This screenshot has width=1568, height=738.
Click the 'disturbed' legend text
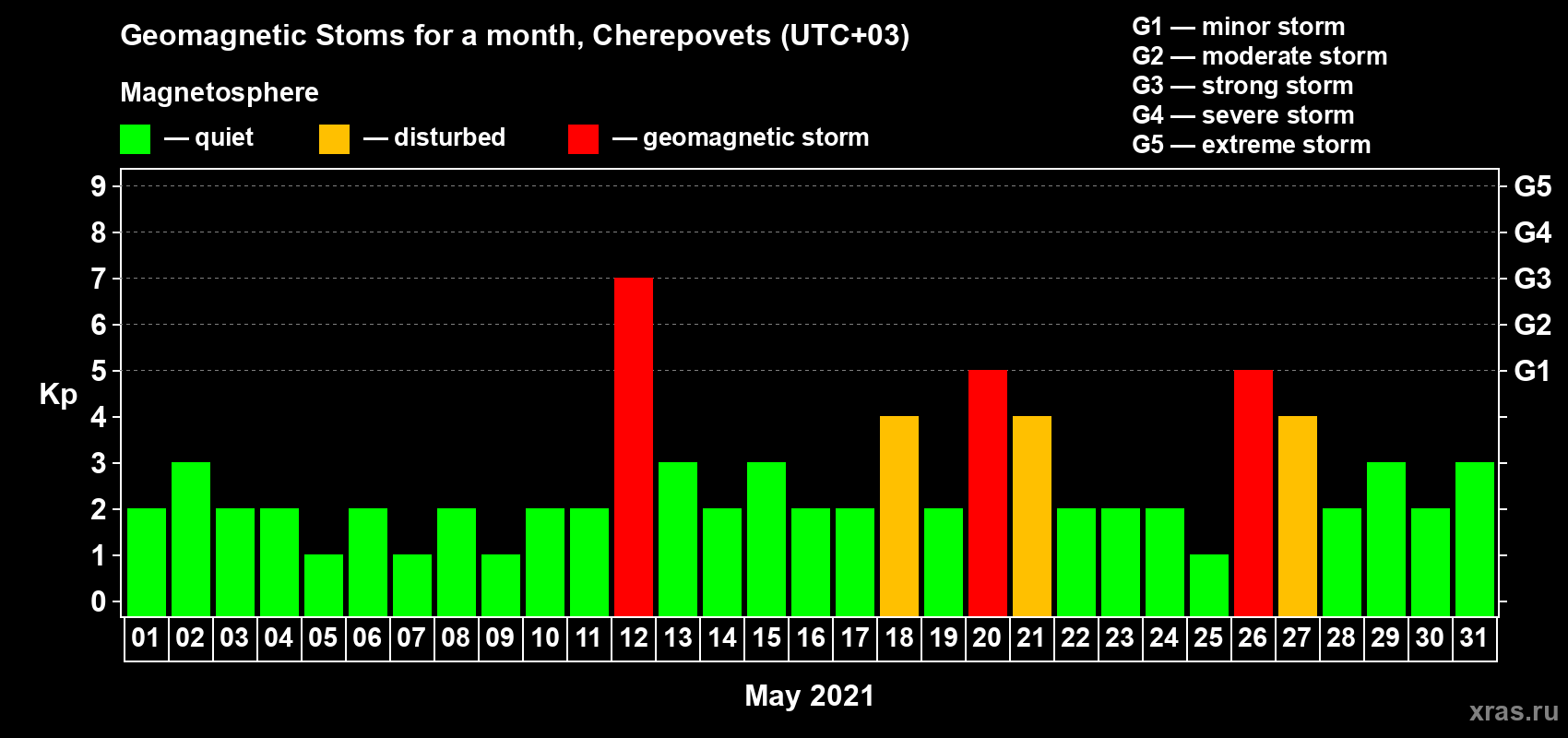click(450, 137)
